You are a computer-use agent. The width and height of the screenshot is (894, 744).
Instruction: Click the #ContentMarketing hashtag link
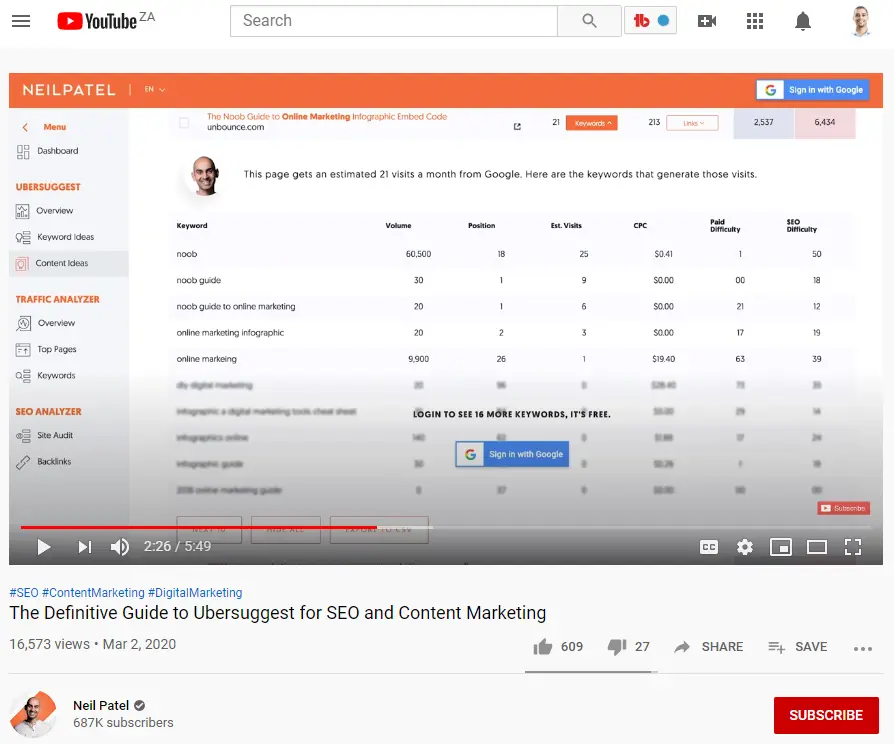[x=93, y=592]
